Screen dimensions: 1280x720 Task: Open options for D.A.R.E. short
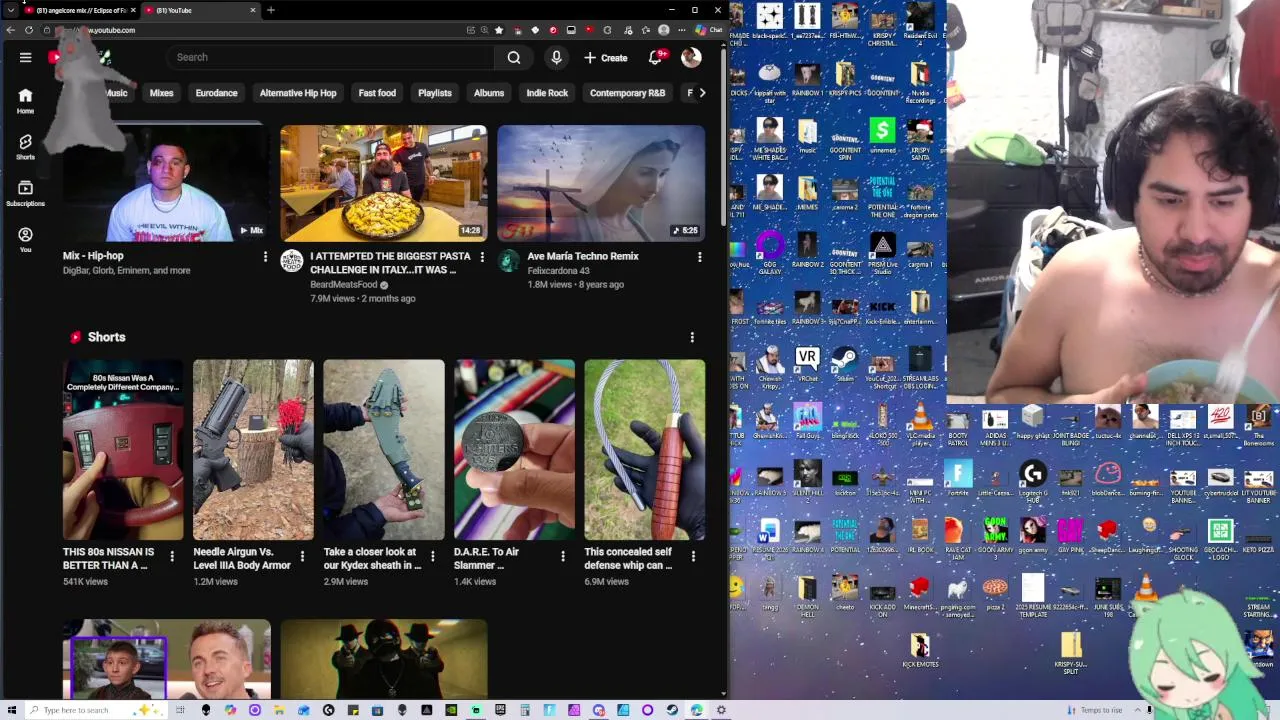coord(563,556)
